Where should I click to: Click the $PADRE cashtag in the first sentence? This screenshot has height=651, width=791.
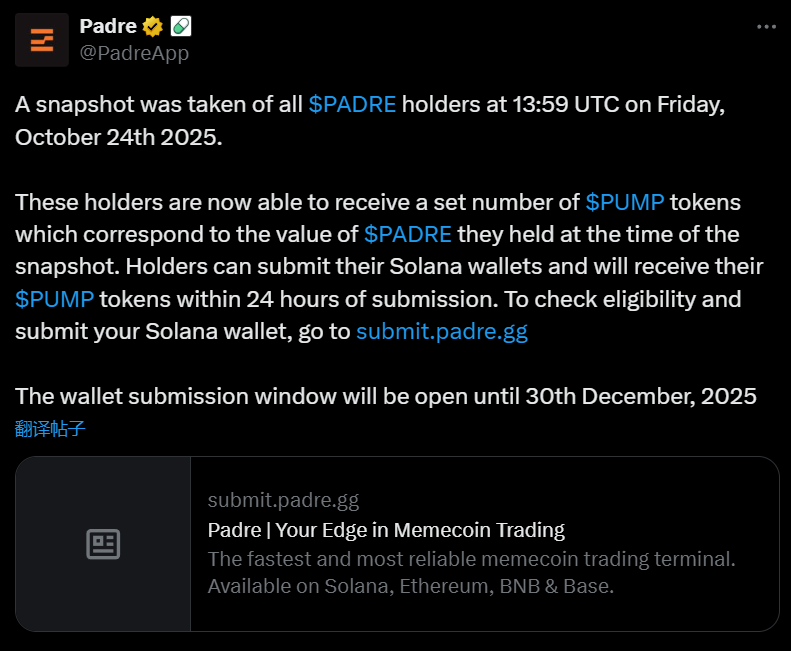click(352, 104)
